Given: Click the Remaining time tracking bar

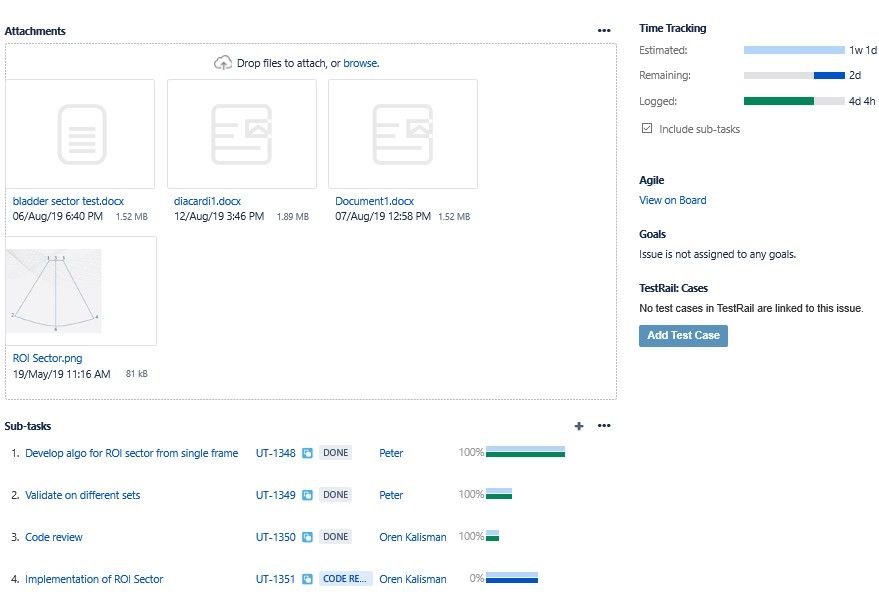Looking at the screenshot, I should tap(794, 75).
